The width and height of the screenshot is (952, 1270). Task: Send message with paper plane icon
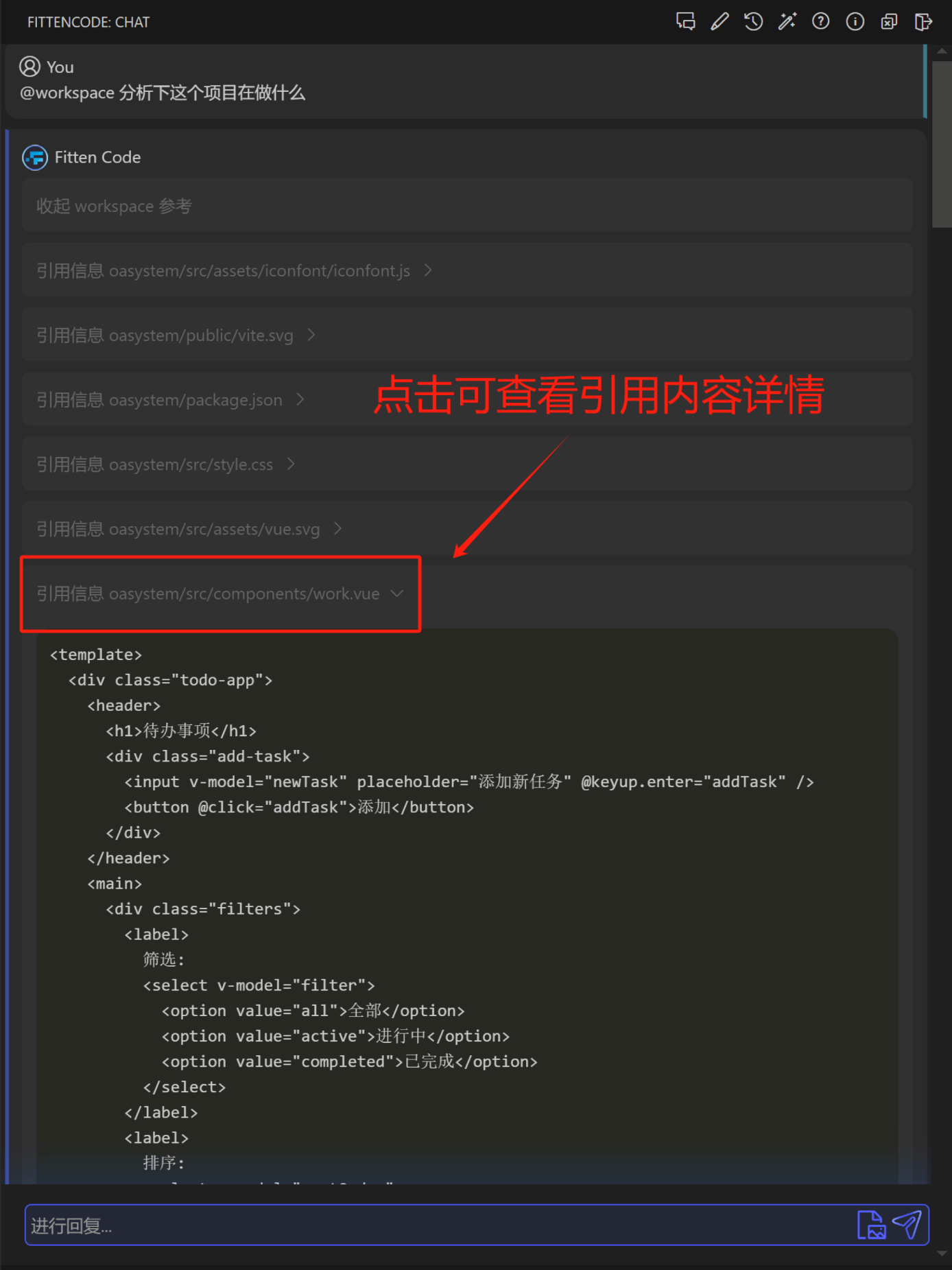pyautogui.click(x=907, y=1225)
